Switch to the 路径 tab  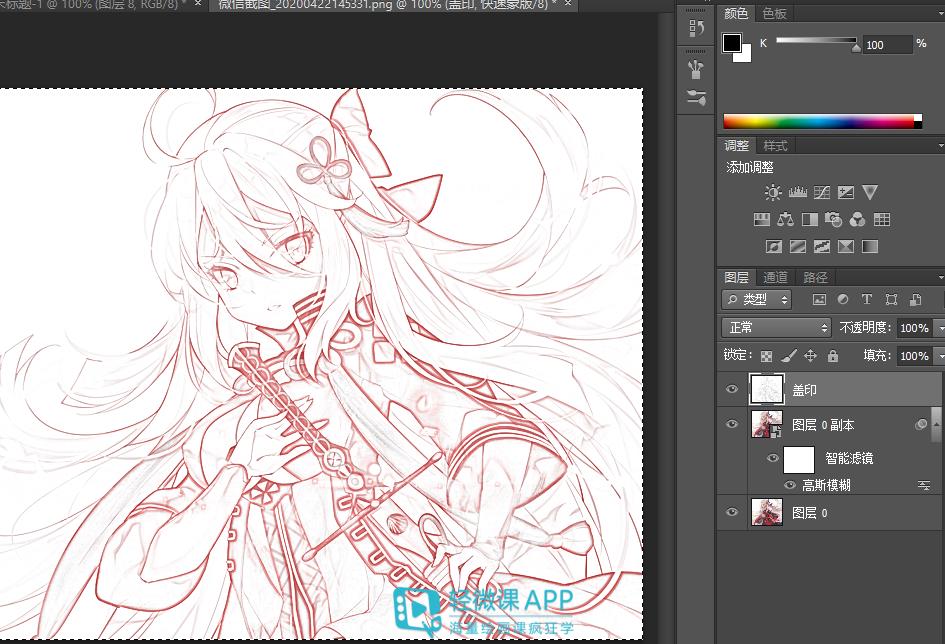[815, 277]
